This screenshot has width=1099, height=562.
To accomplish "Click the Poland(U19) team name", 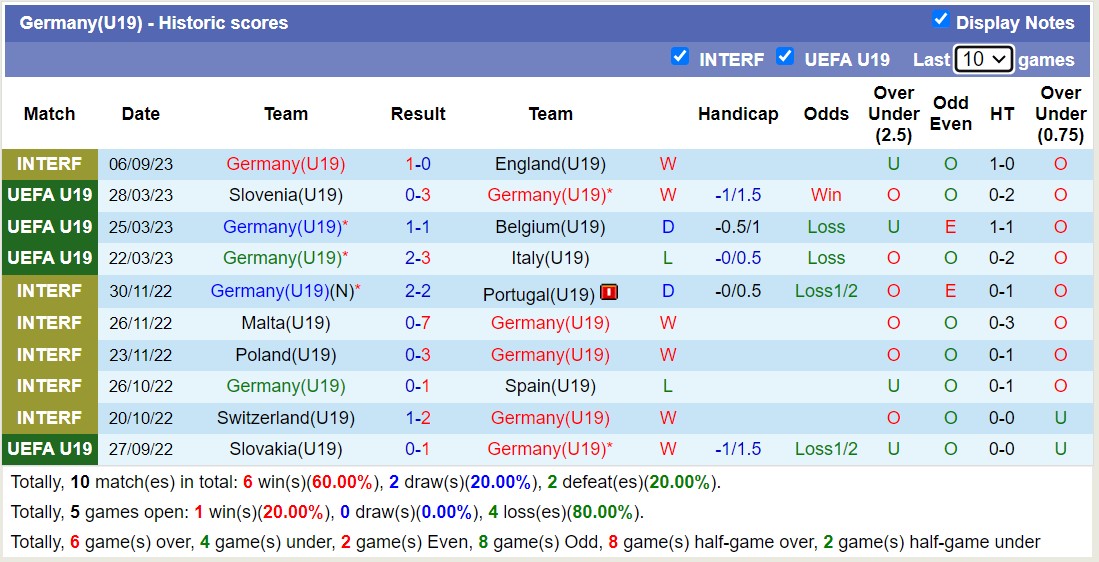I will click(285, 355).
